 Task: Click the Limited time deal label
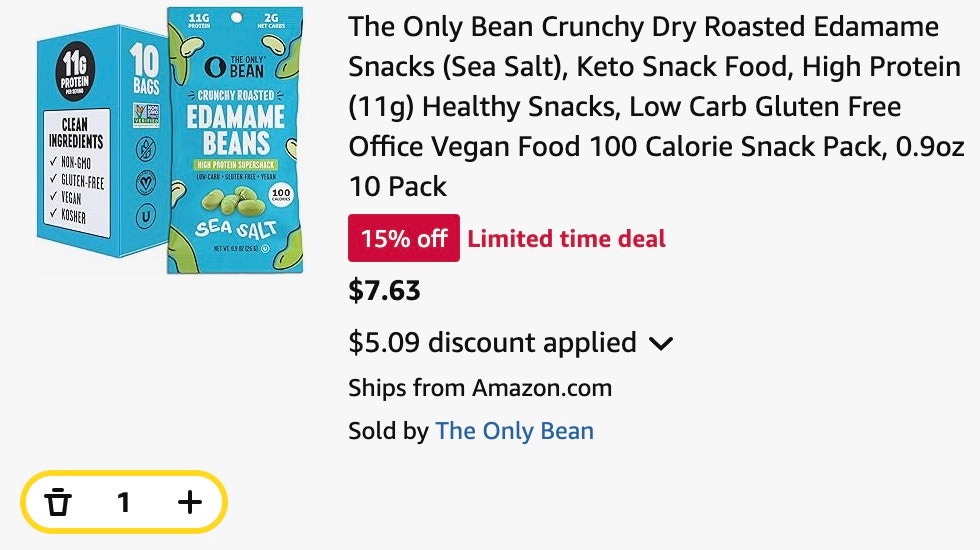tap(566, 239)
